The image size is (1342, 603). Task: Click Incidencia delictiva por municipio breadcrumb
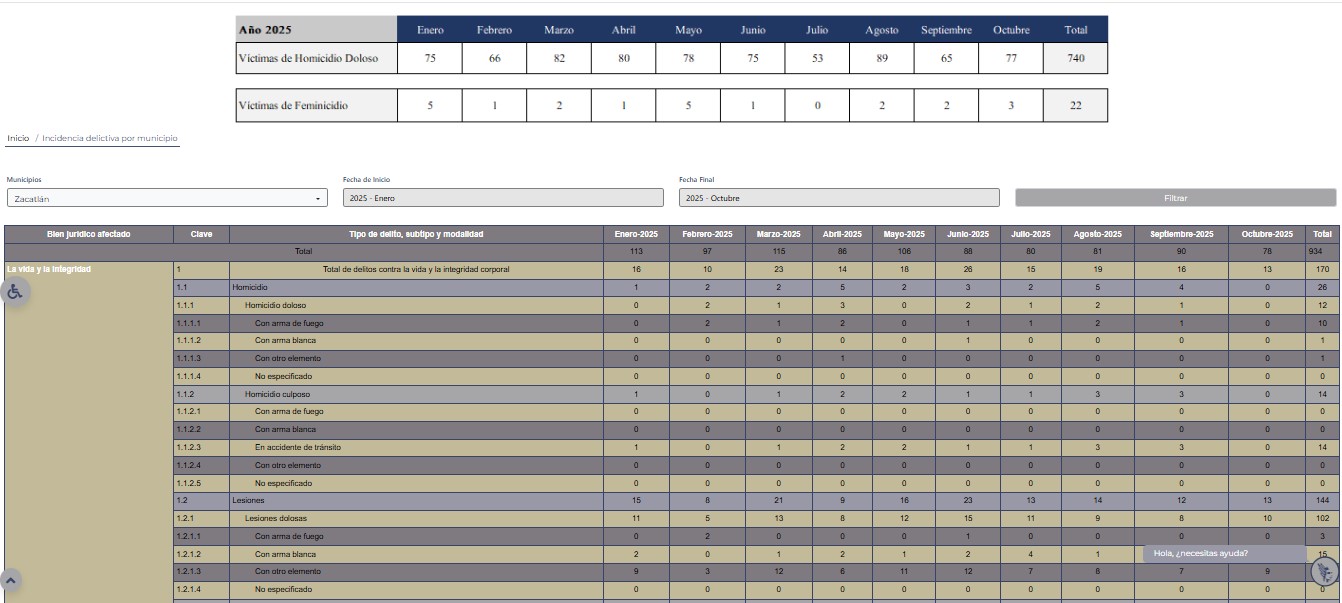[x=110, y=138]
